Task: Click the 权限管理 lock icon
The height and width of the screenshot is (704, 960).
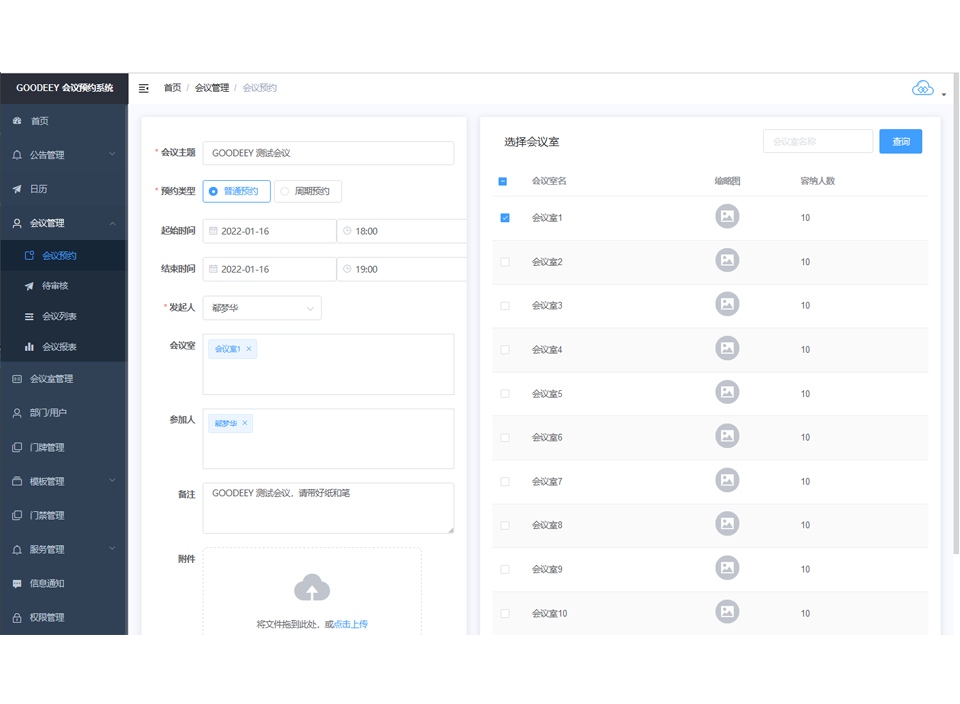Action: (x=17, y=617)
